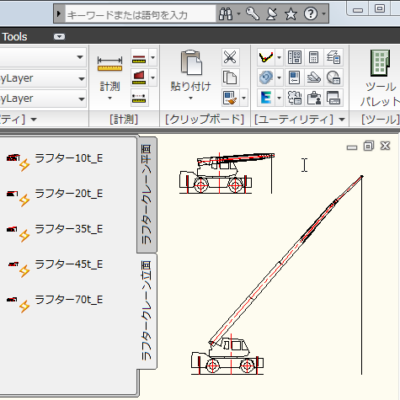Click the copy clip icon below the scissors

(x=230, y=78)
